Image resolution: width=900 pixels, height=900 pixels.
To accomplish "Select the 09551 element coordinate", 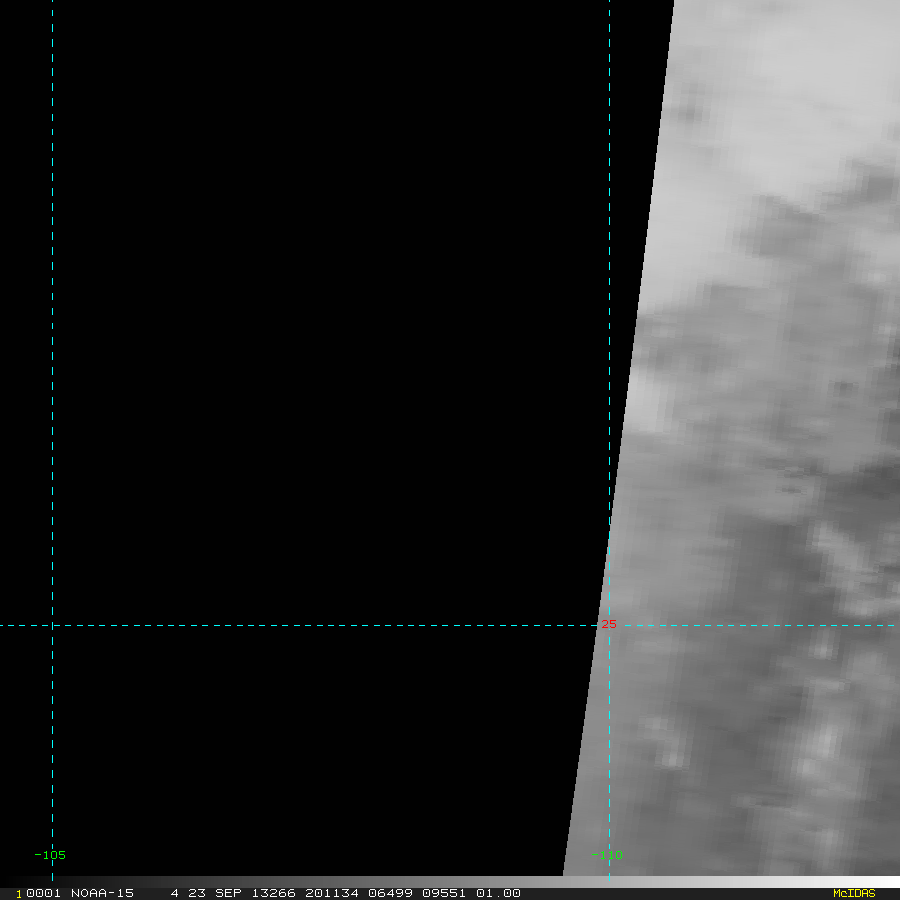I will coord(444,893).
